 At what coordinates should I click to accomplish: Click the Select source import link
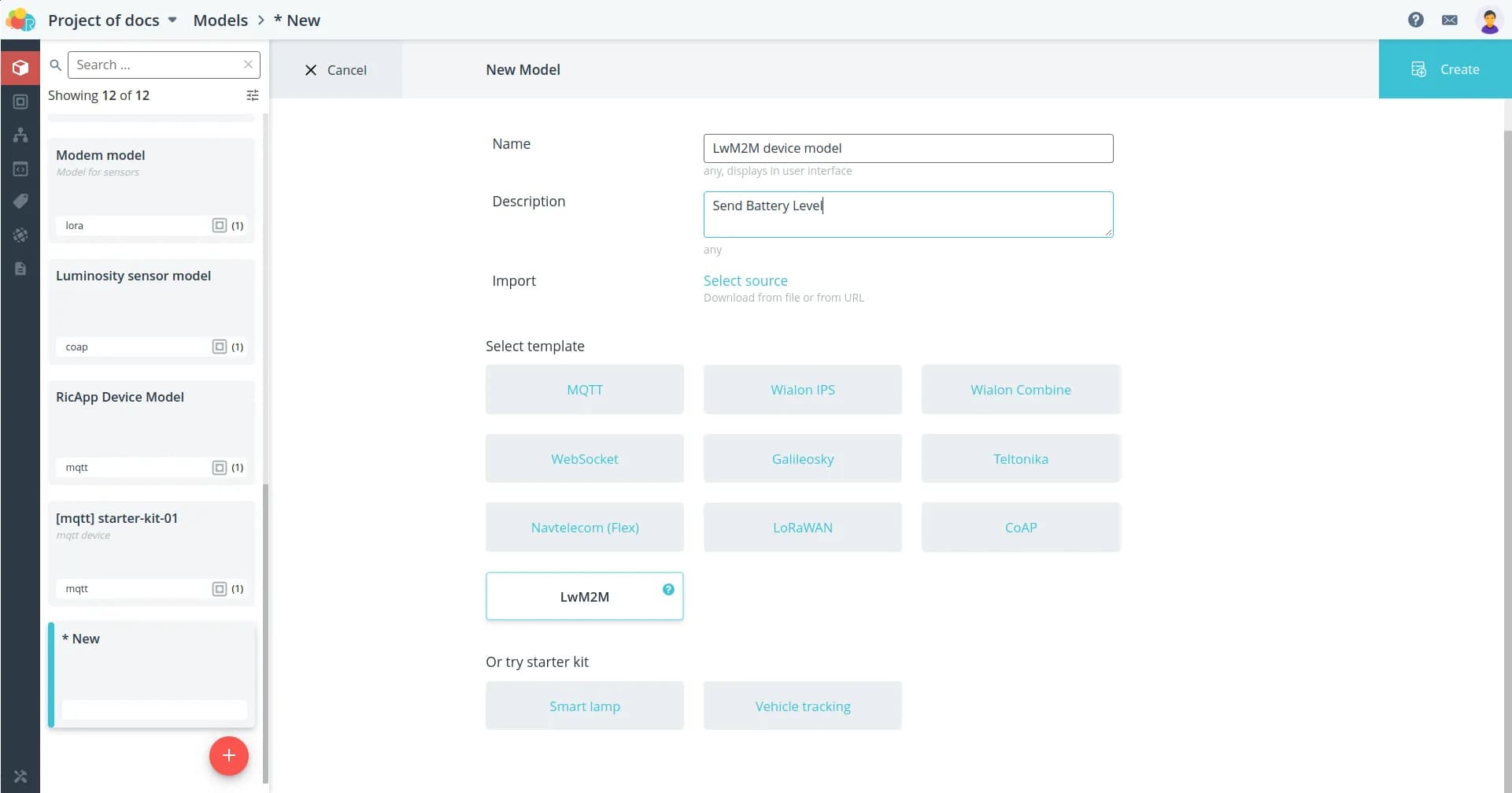745,281
